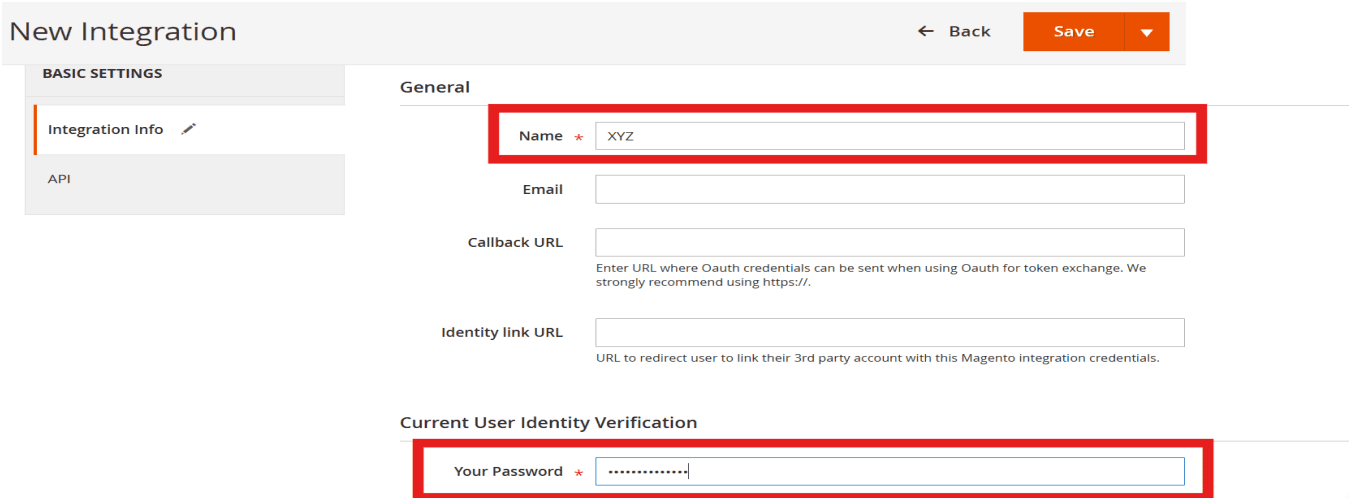Click the Name field label

click(541, 136)
